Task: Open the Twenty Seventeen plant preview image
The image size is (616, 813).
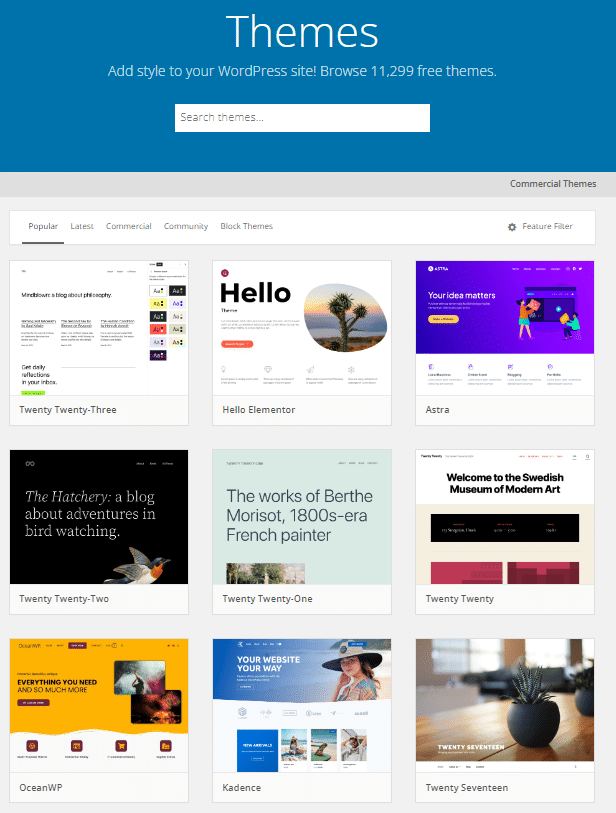Action: coord(505,706)
